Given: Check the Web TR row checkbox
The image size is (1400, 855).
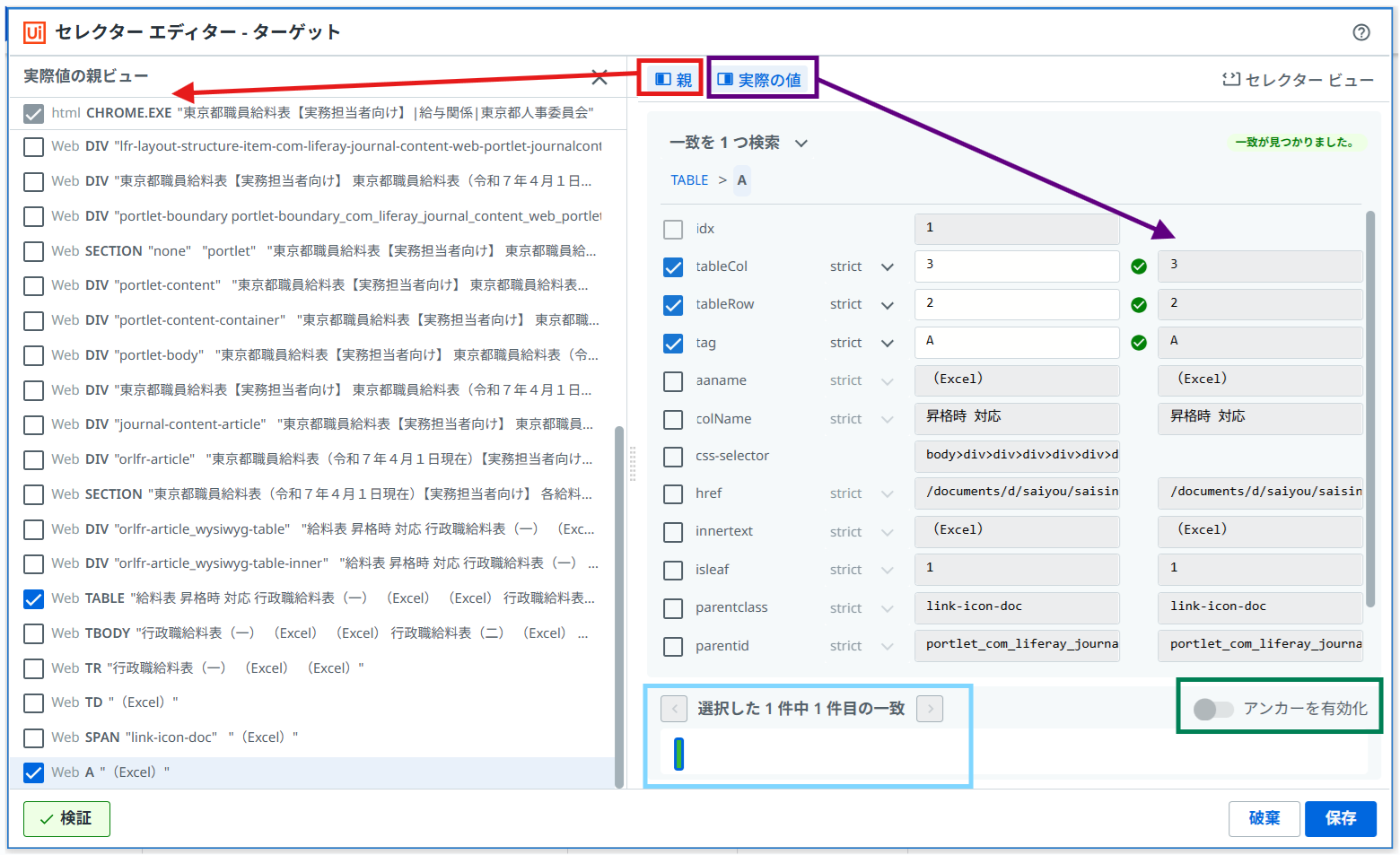Looking at the screenshot, I should 34,669.
